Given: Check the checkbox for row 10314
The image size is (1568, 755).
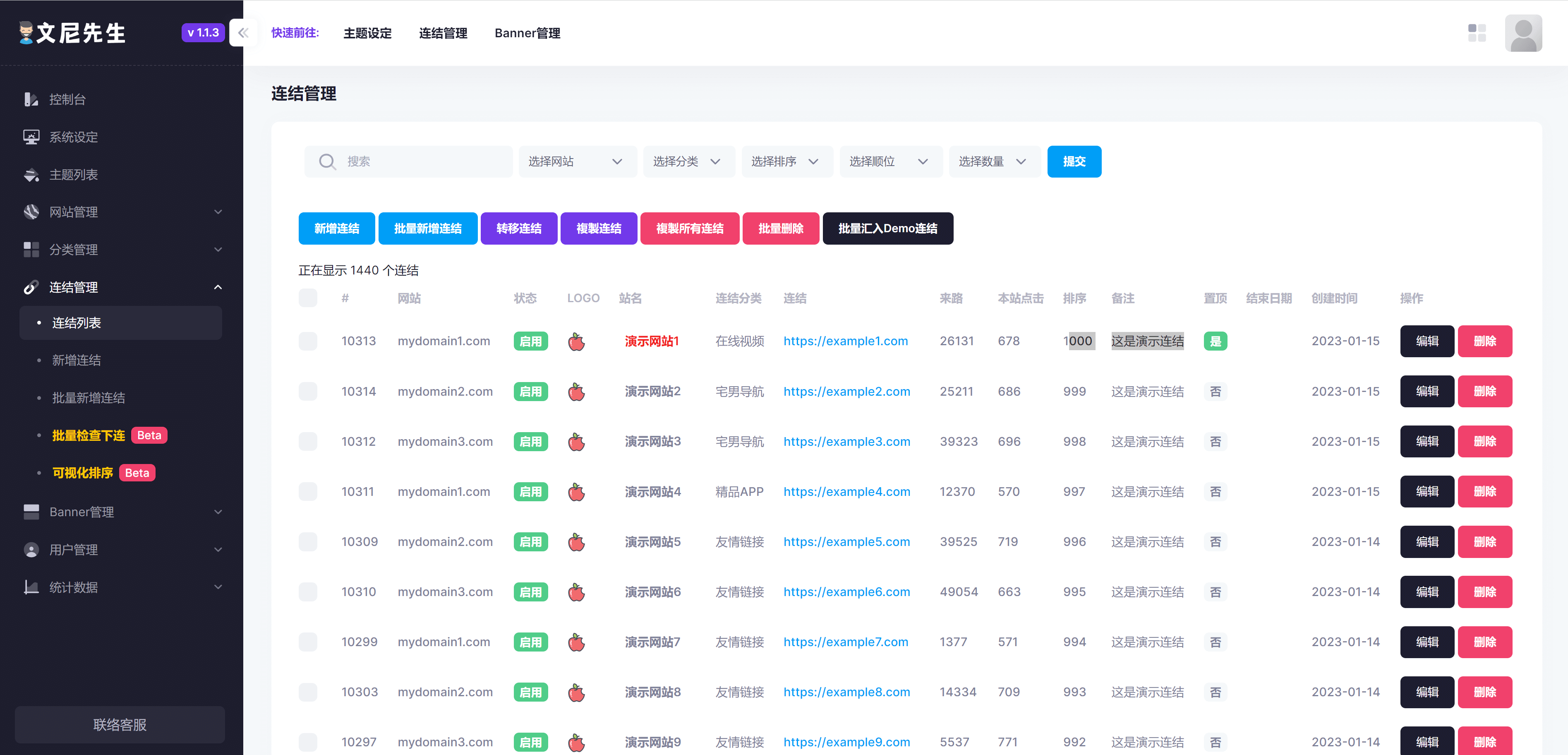Looking at the screenshot, I should tap(308, 391).
